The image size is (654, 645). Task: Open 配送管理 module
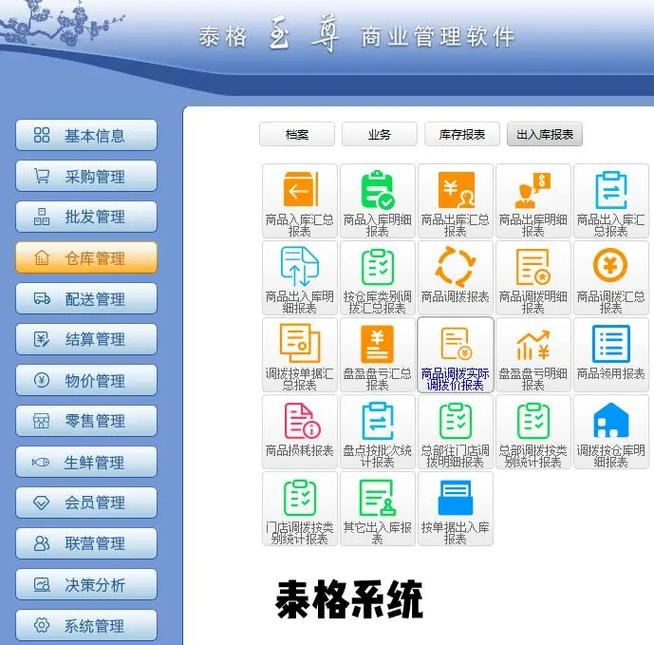click(x=86, y=299)
